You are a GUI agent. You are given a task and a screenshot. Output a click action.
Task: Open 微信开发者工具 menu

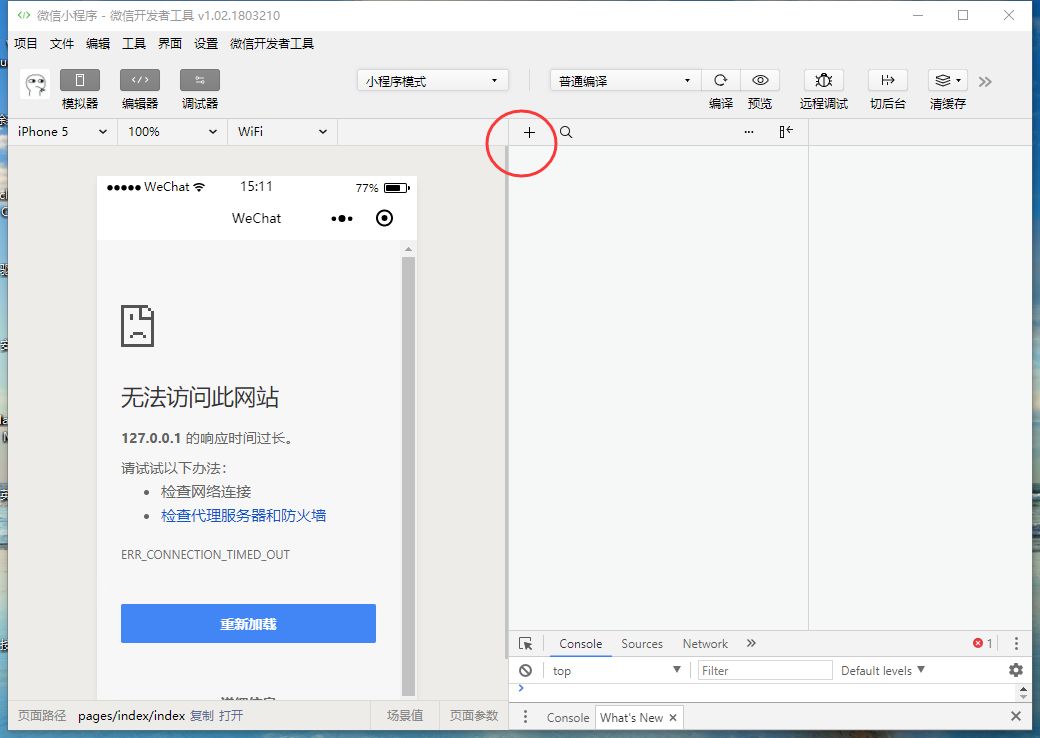click(x=272, y=44)
